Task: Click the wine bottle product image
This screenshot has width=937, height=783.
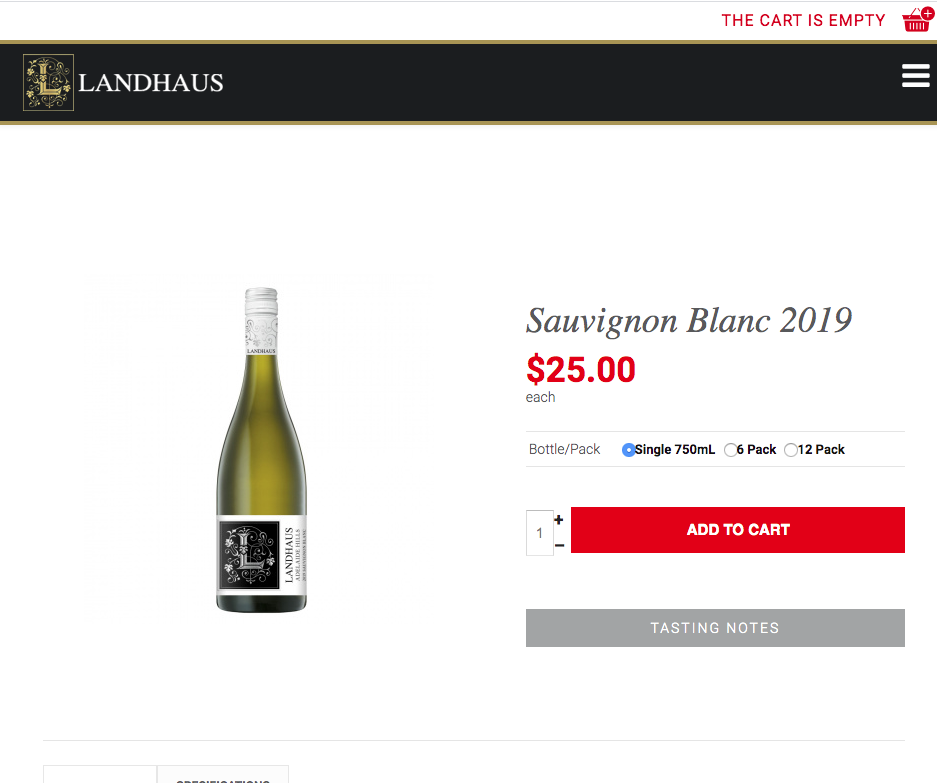Action: 262,450
